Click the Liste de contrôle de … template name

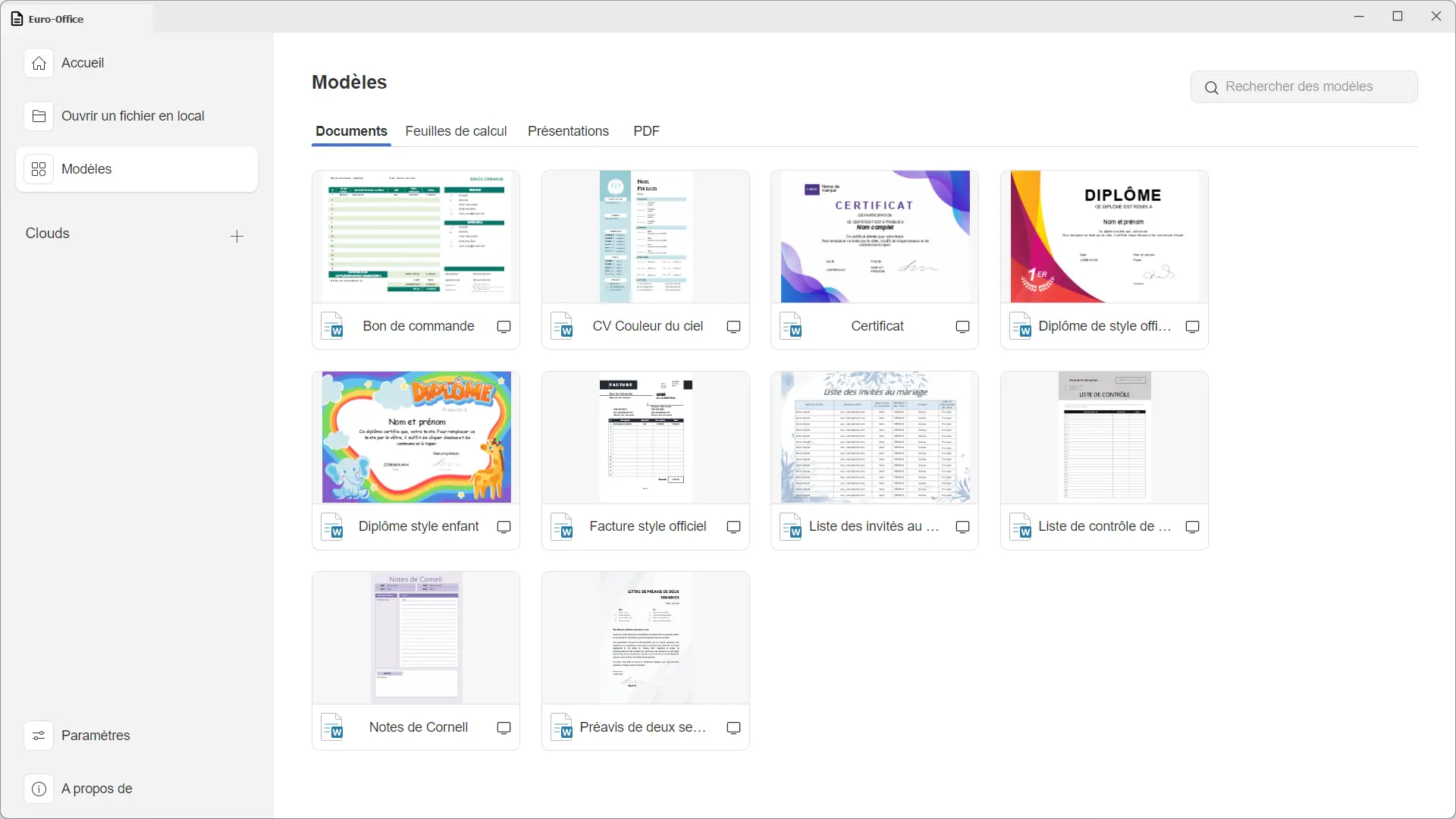pos(1105,526)
